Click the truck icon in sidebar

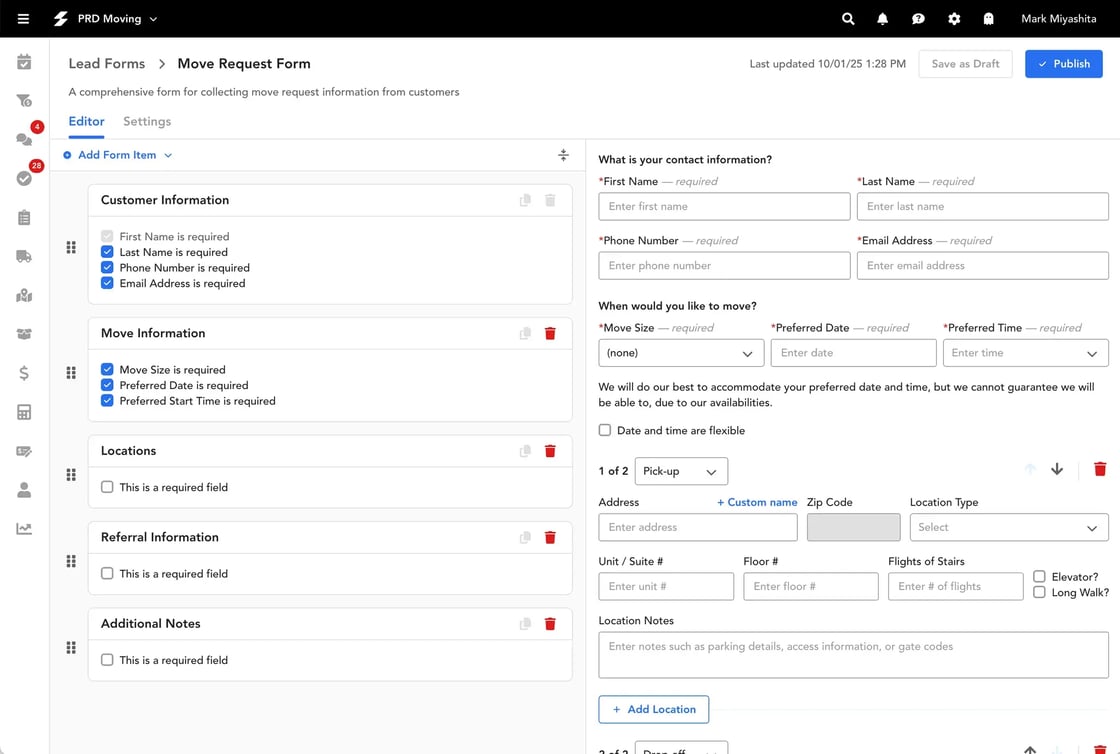pyautogui.click(x=24, y=256)
